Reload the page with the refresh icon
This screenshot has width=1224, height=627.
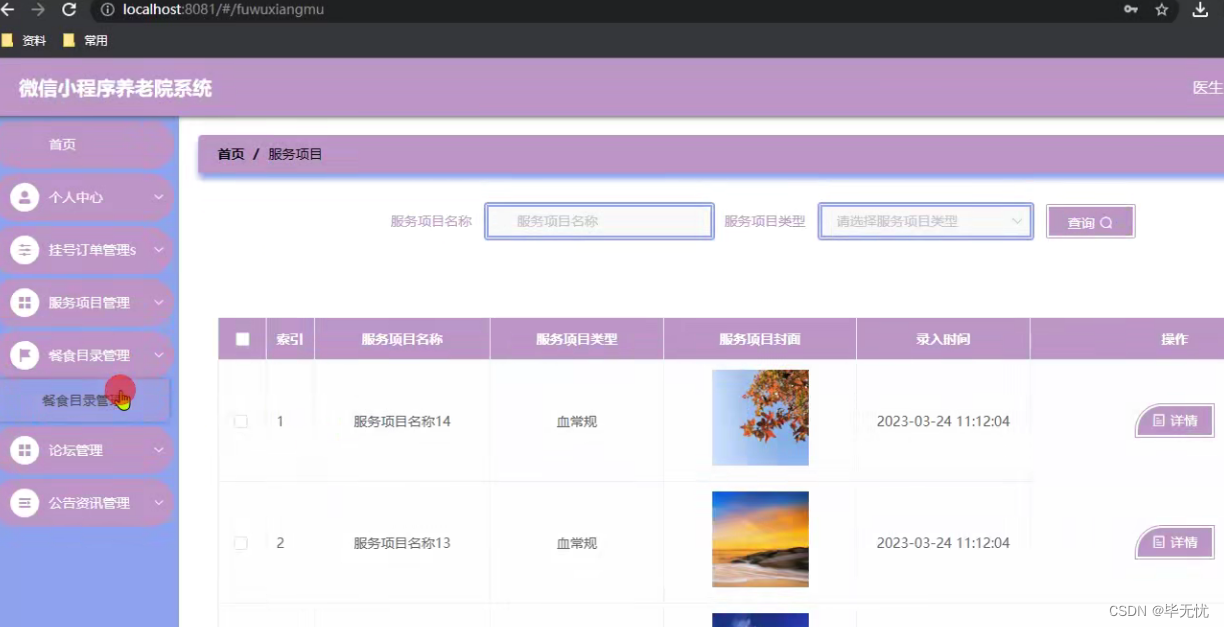coord(67,11)
